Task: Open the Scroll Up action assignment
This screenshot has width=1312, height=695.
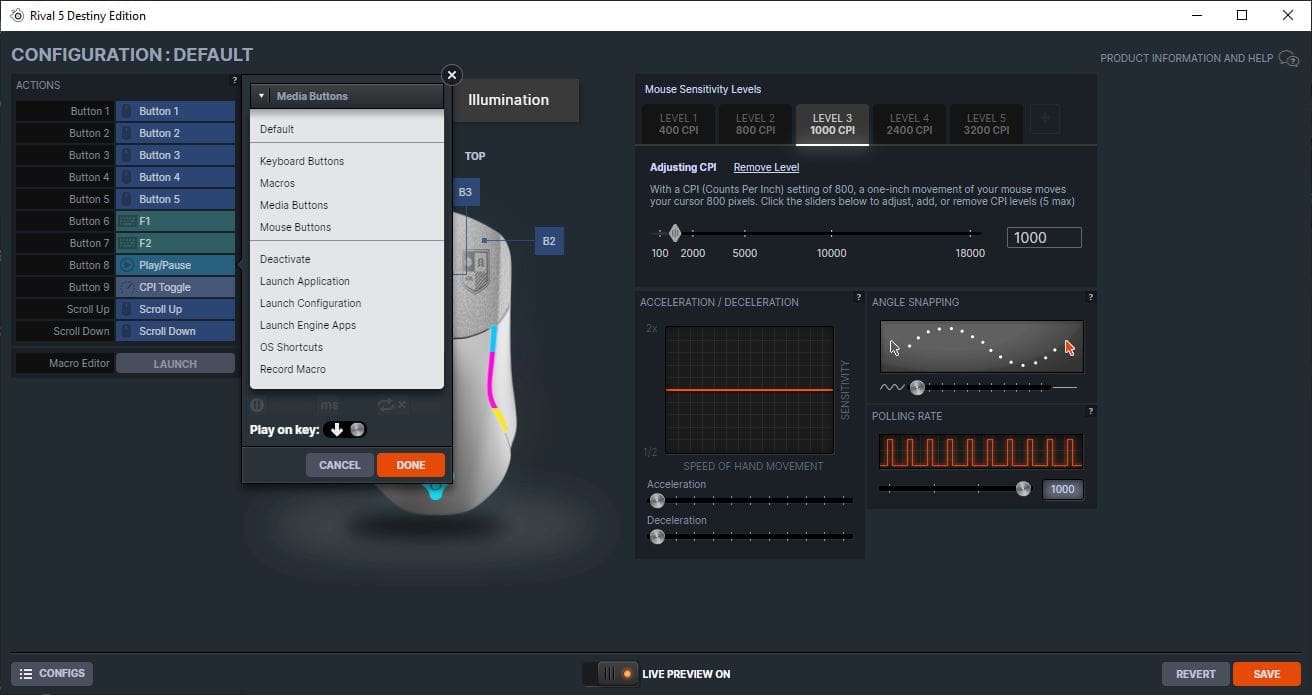Action: coord(175,309)
